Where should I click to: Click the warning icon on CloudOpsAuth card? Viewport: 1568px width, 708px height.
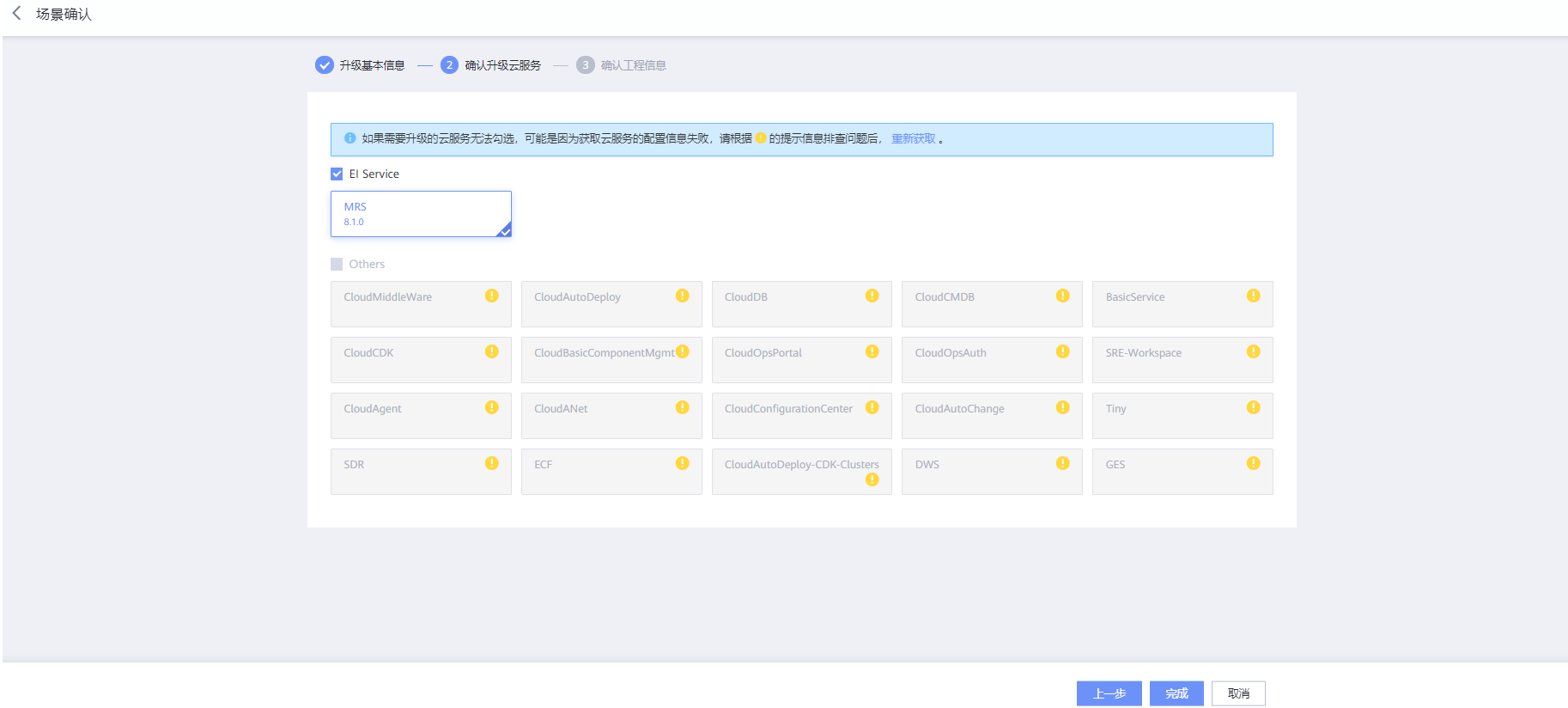click(1062, 351)
